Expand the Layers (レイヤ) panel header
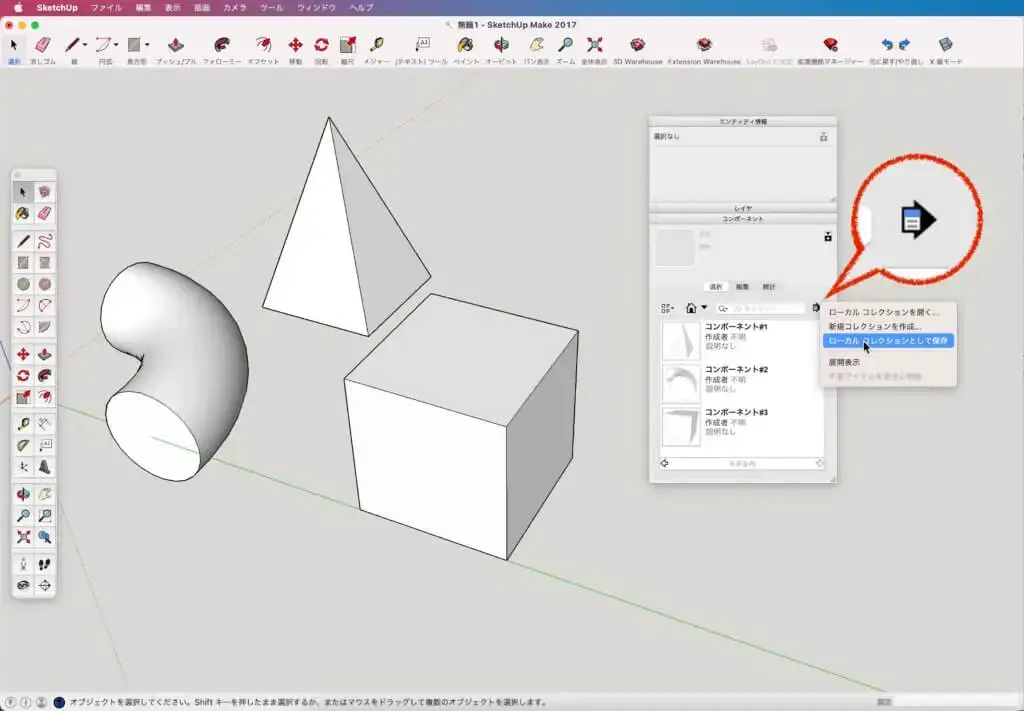Screen dimensions: 1024x711 coord(743,208)
